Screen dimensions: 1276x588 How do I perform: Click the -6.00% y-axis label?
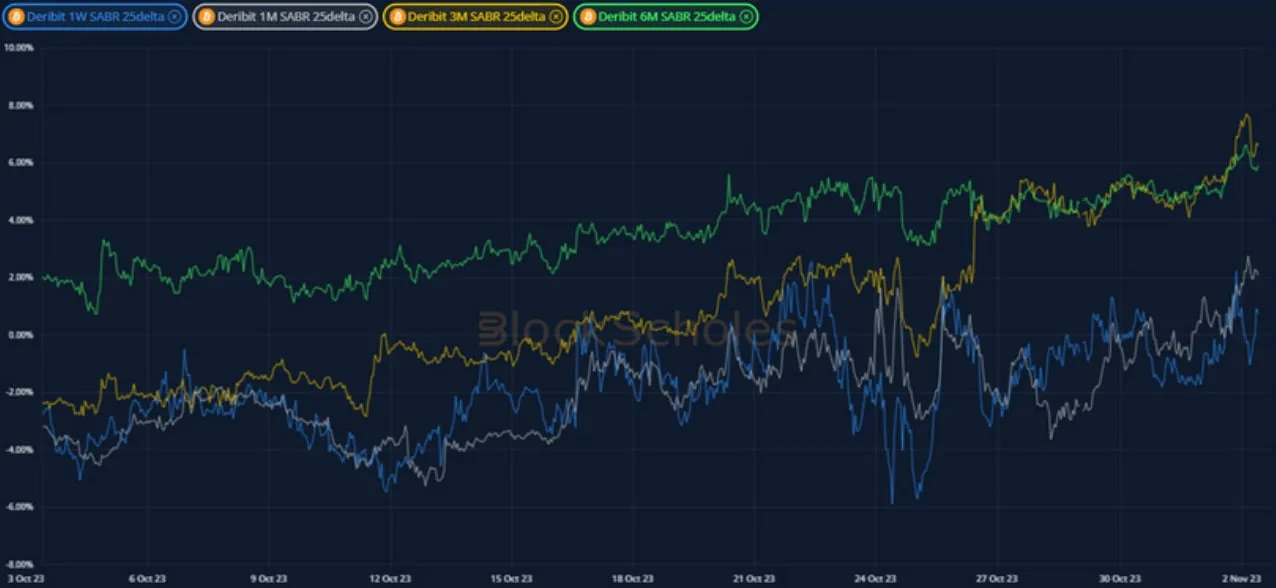tap(20, 507)
